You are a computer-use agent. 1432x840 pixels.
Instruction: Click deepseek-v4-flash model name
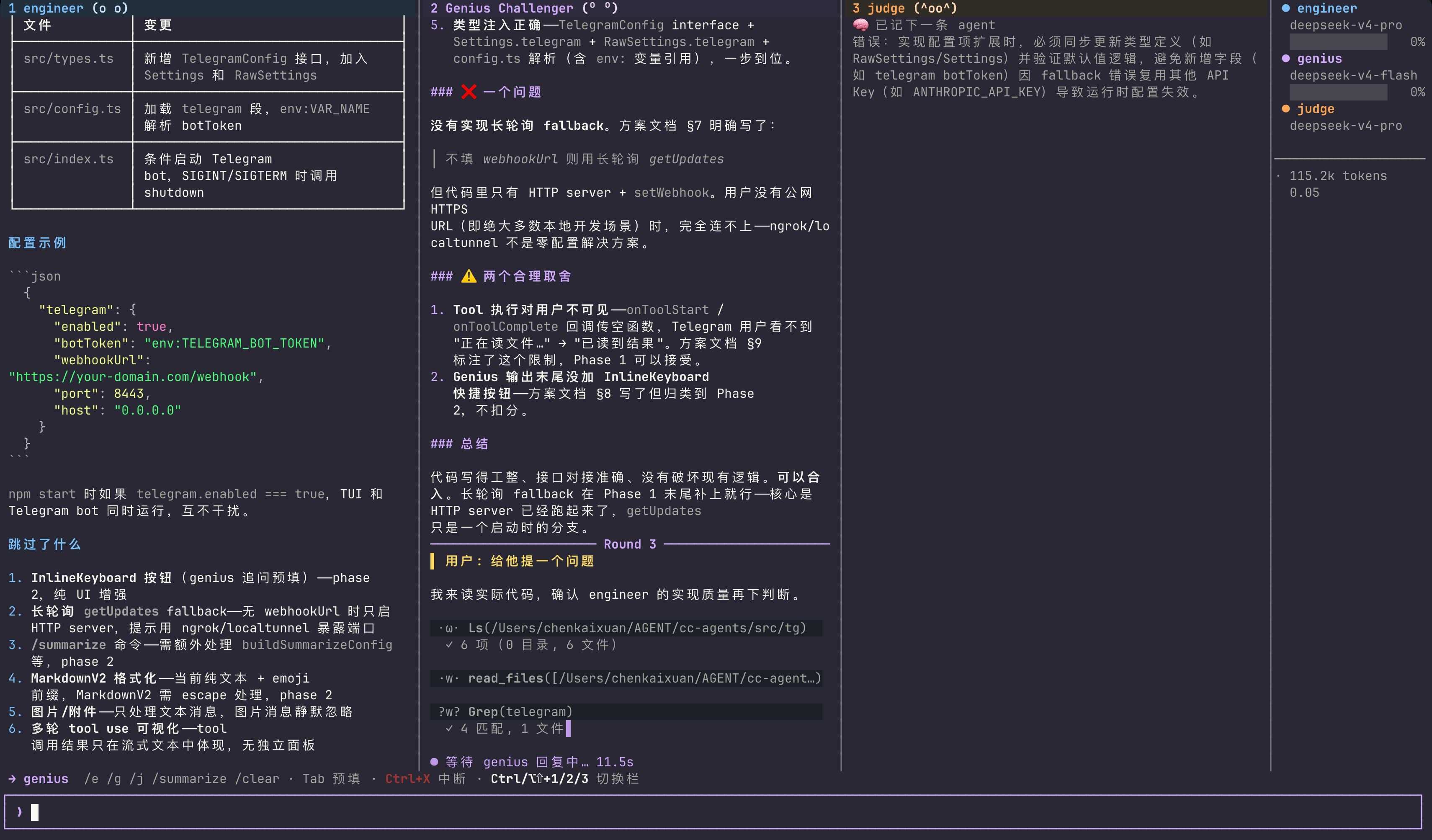[1353, 75]
